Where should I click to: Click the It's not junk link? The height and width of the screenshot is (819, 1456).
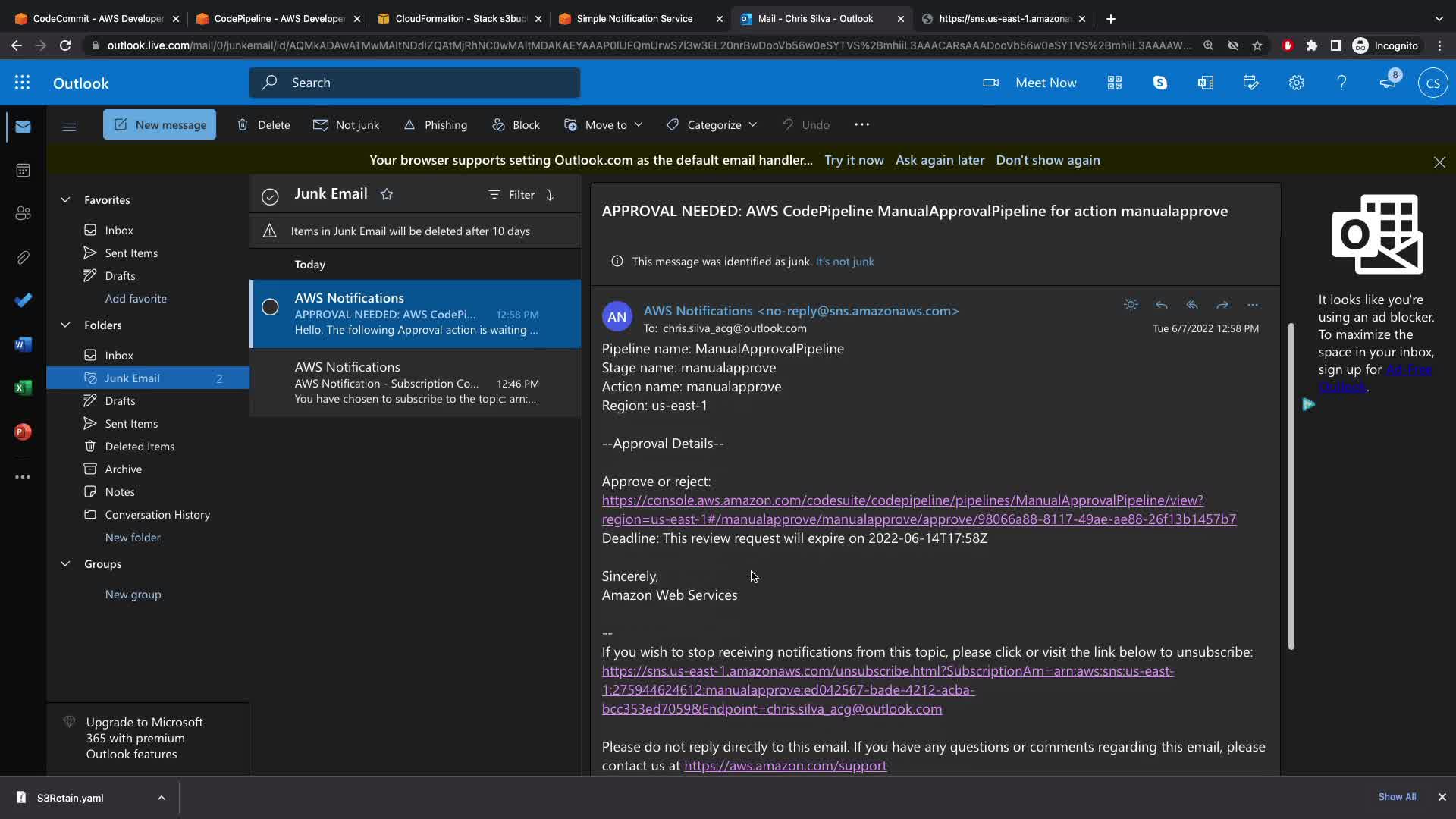[x=844, y=262]
